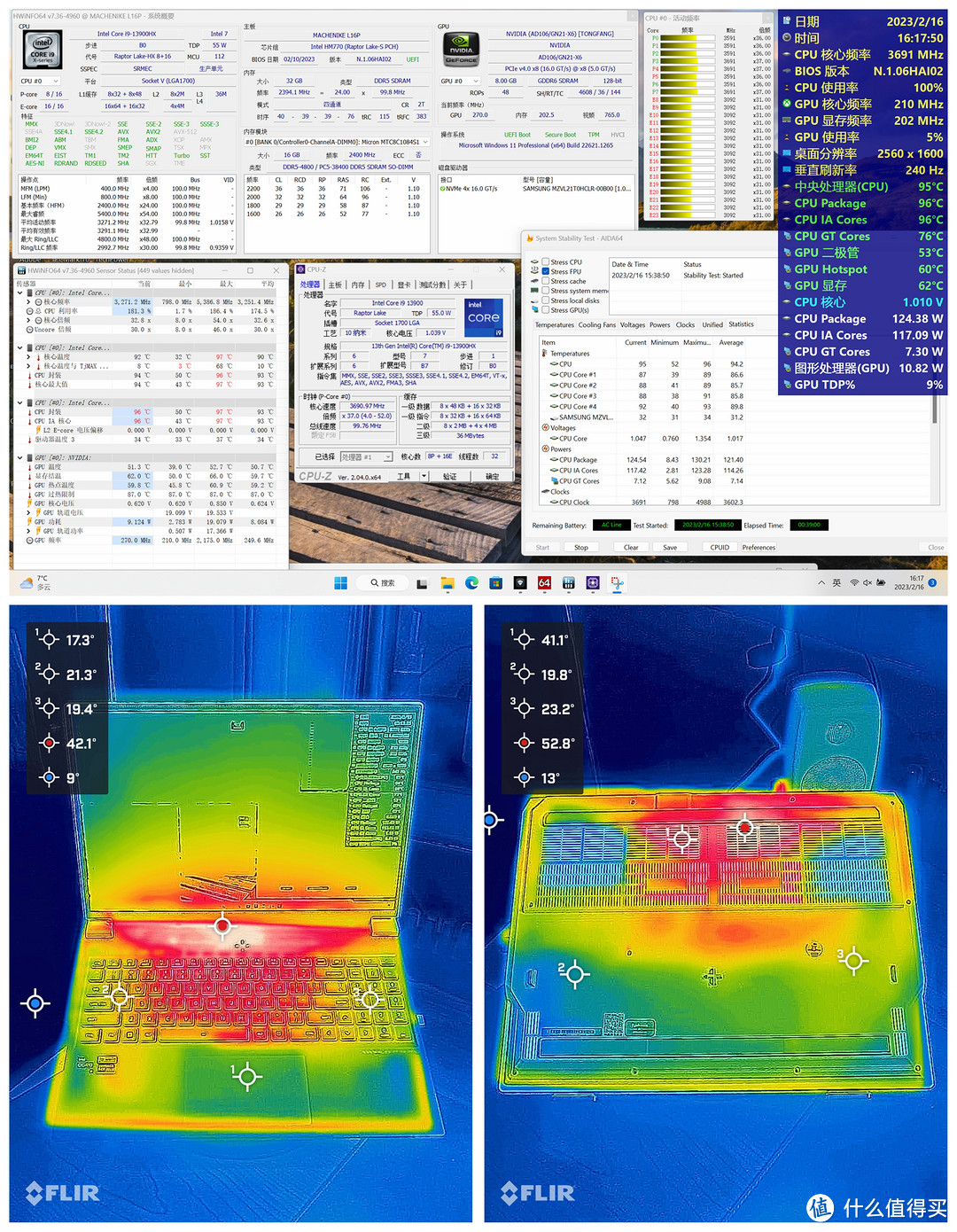The height and width of the screenshot is (1232, 957).
Task: Click the weather widget showing 7°C
Action: click(x=35, y=582)
